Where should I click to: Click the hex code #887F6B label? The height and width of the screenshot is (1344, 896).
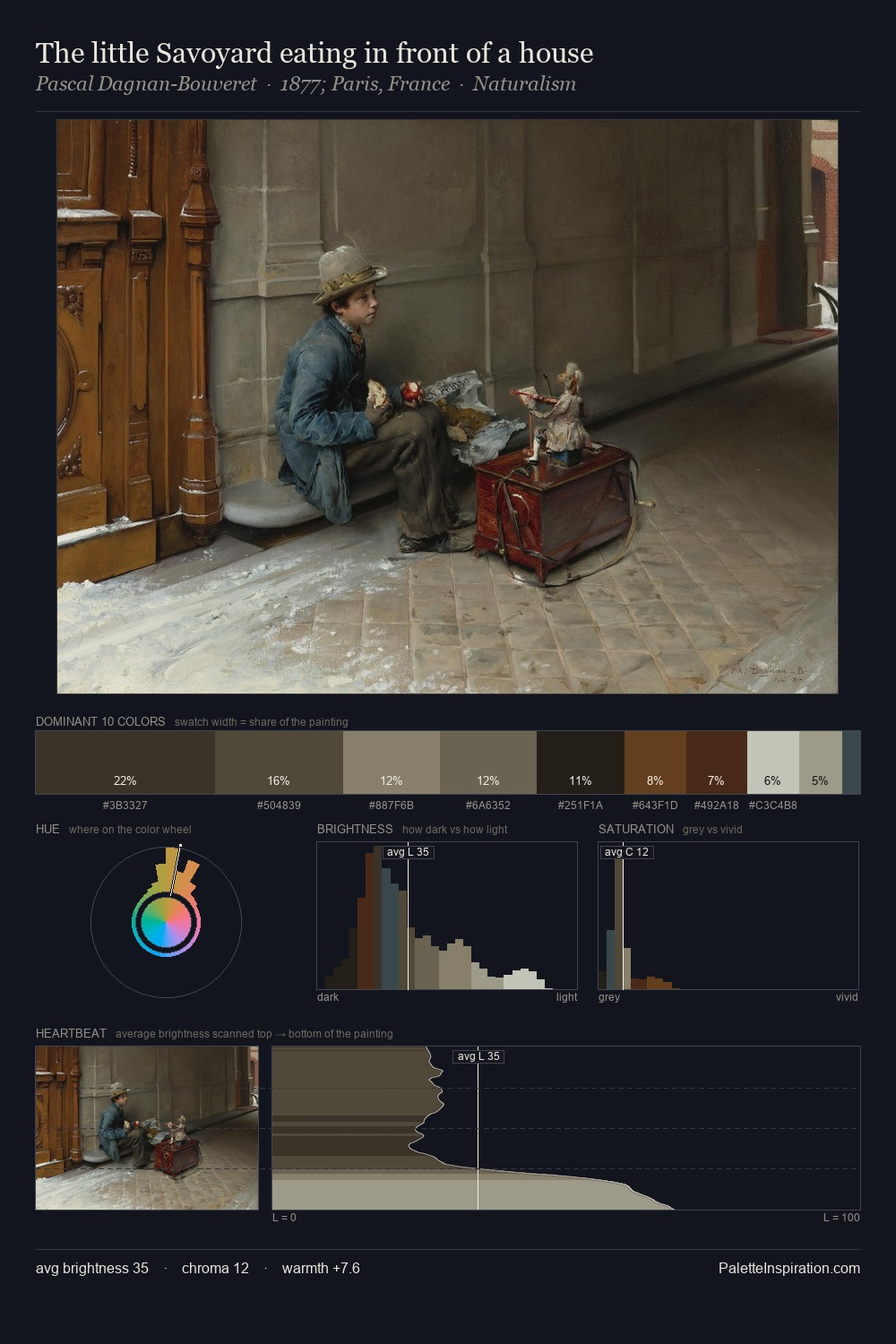(392, 806)
